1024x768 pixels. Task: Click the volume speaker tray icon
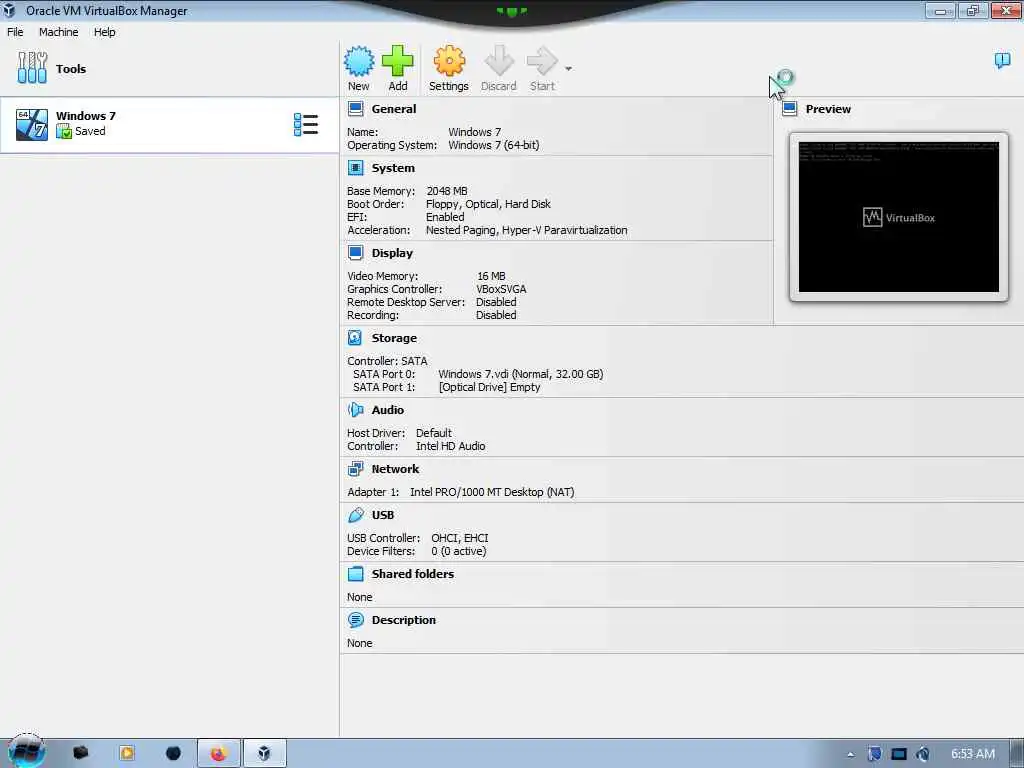click(x=923, y=754)
